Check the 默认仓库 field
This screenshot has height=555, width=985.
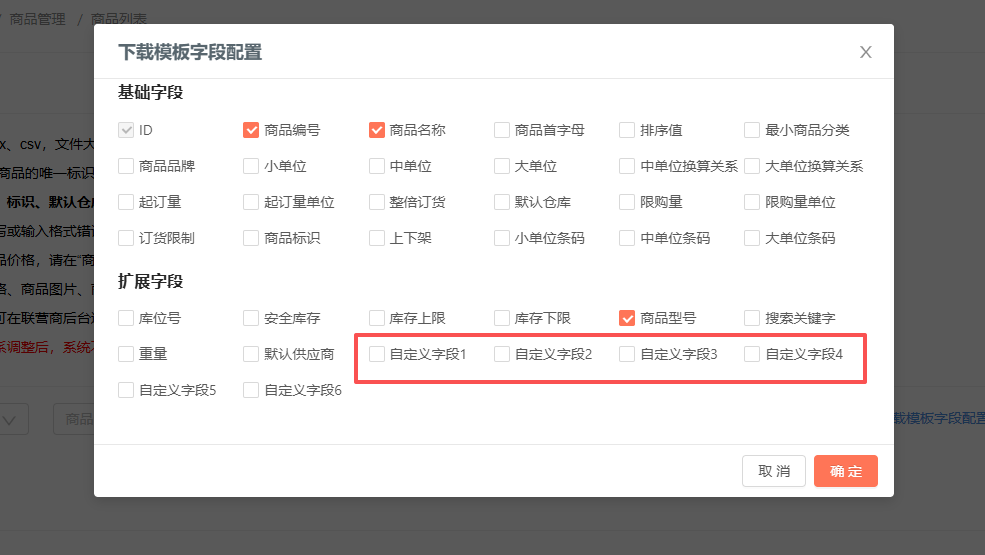tap(501, 202)
